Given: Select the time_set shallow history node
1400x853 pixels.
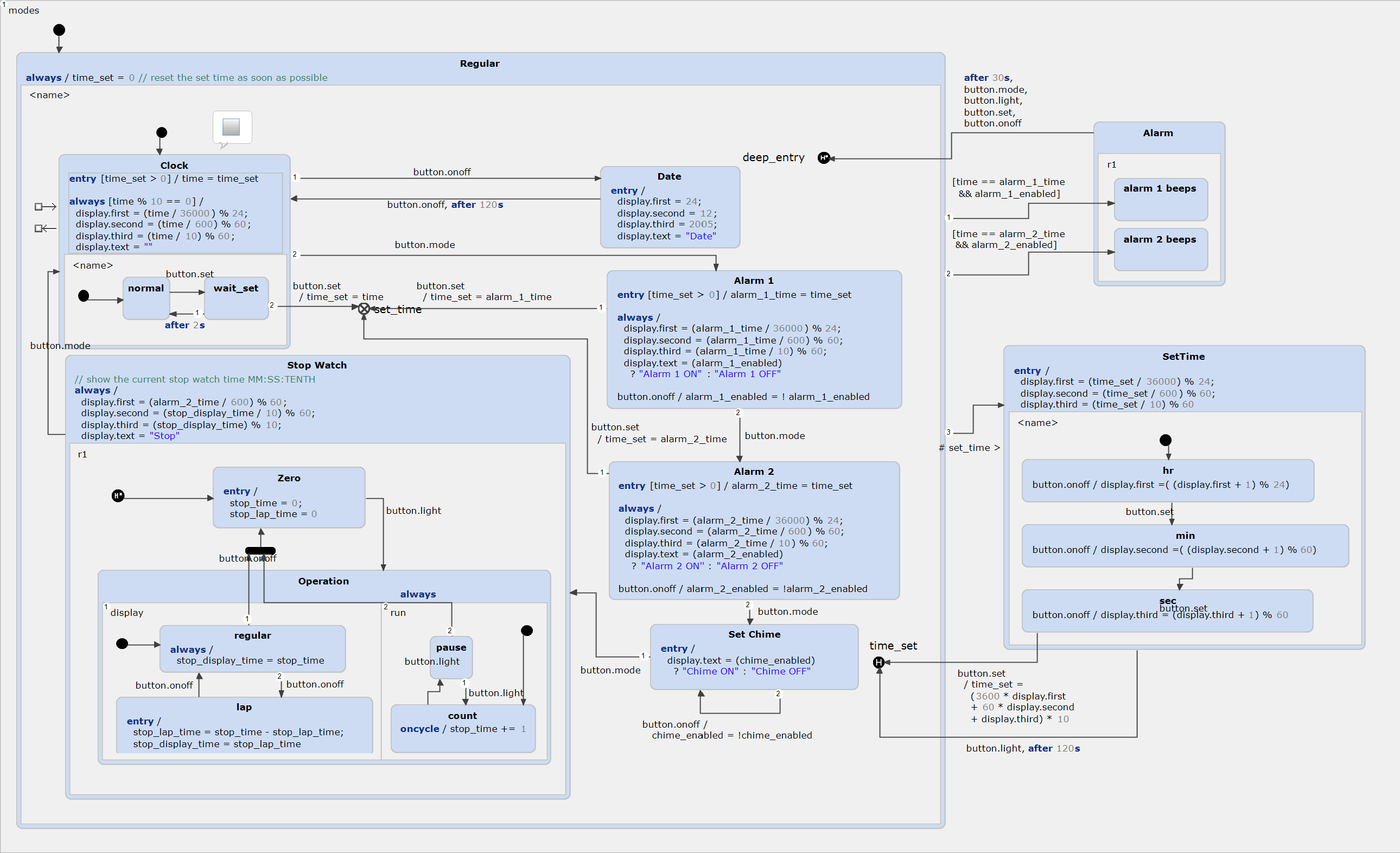Looking at the screenshot, I should point(879,662).
